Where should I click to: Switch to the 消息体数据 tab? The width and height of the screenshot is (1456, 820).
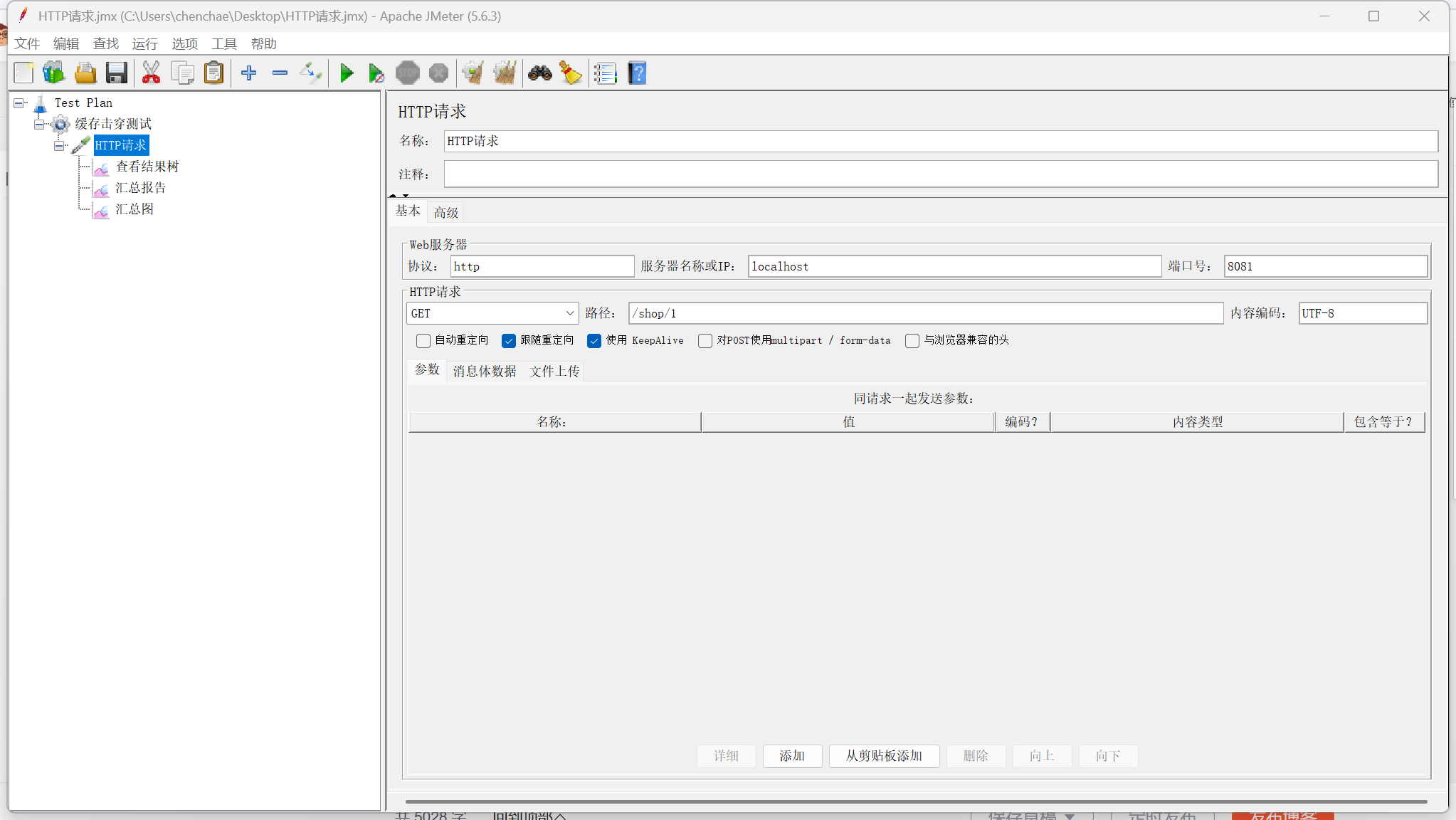pos(484,371)
